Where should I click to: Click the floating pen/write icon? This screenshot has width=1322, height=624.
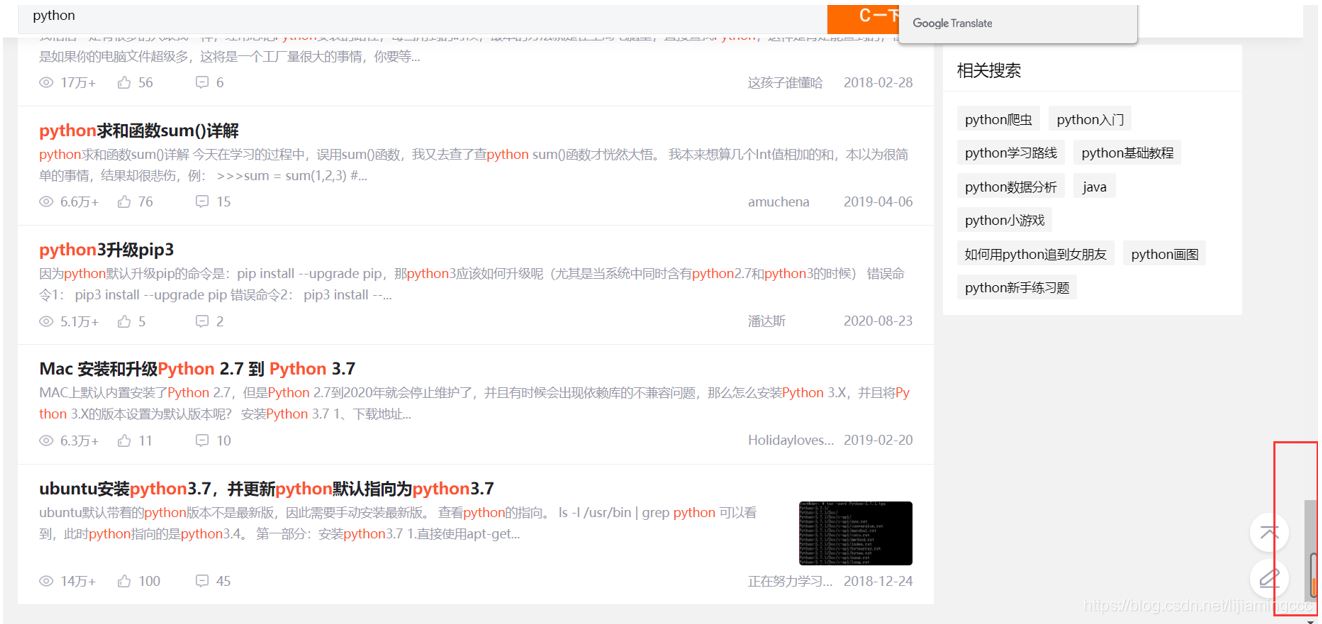[x=1269, y=577]
